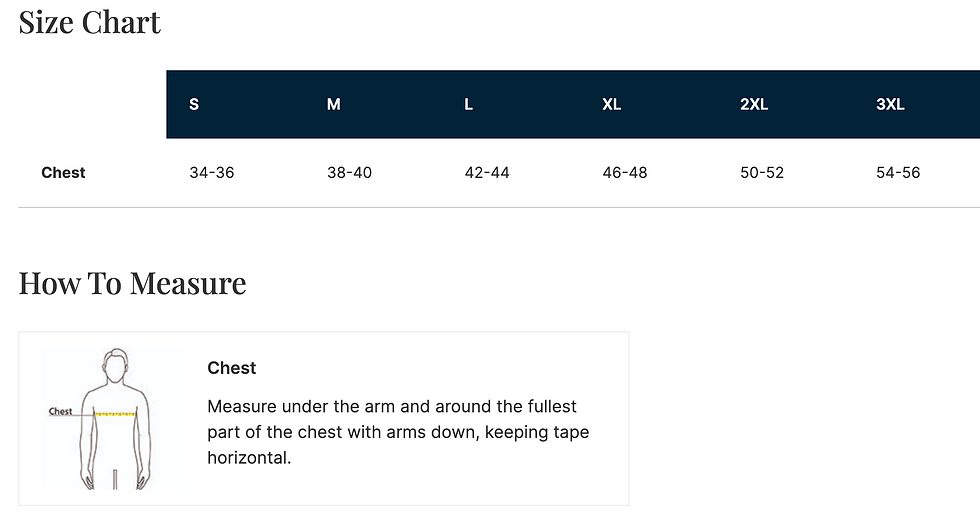Click the Chest row label in table

[63, 172]
